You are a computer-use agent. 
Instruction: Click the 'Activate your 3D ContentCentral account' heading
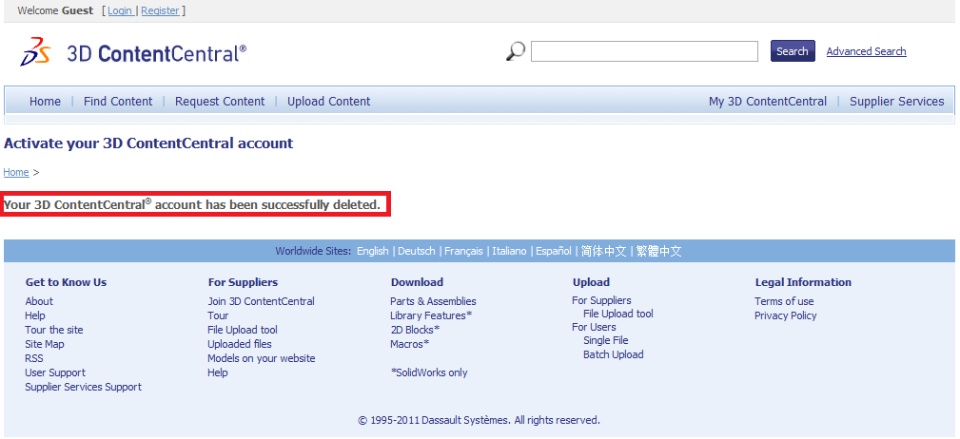pyautogui.click(x=148, y=144)
